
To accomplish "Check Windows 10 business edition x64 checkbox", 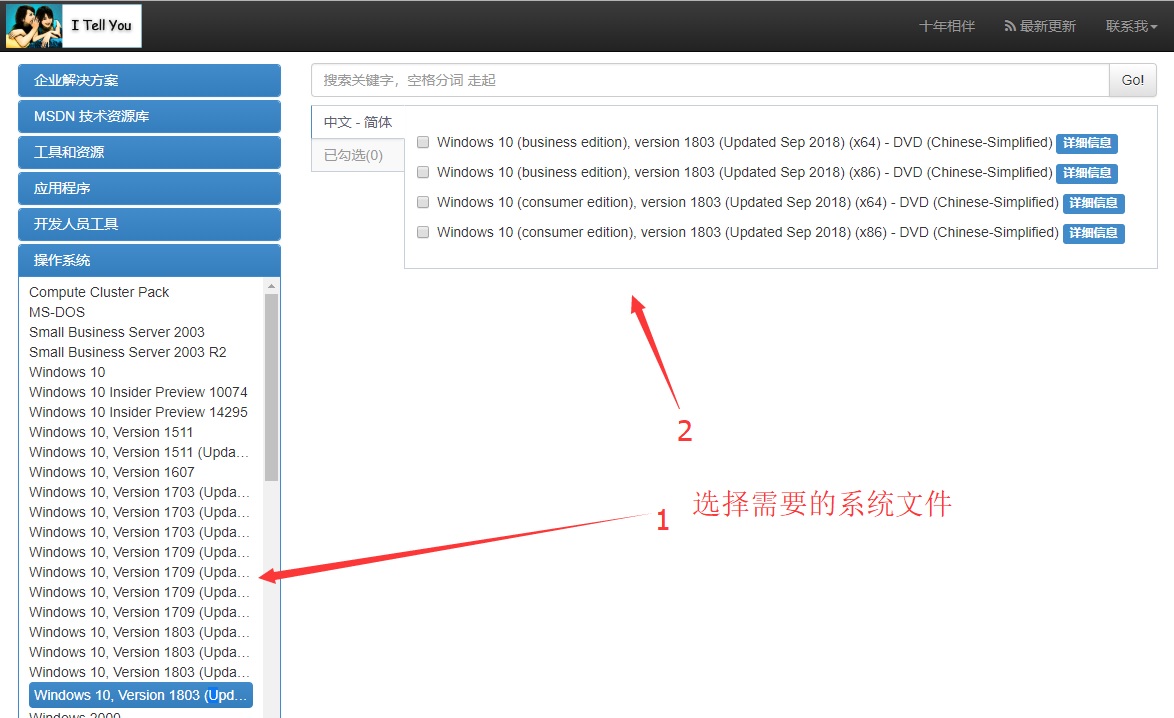I will click(x=423, y=142).
